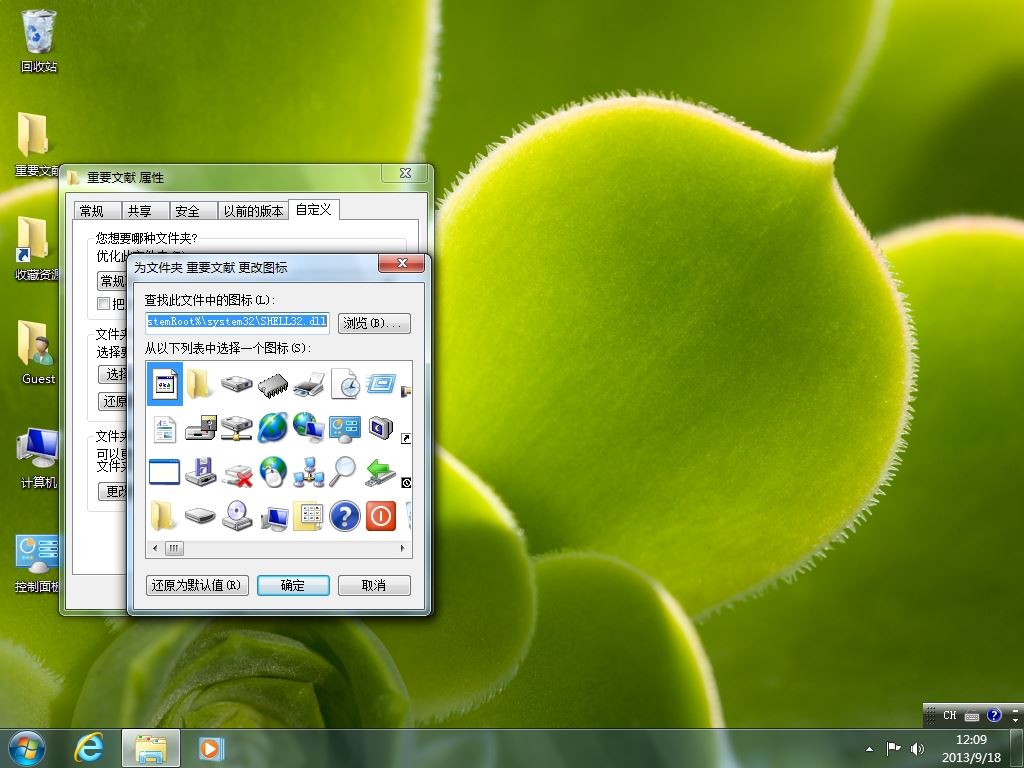1024x768 pixels.
Task: Choose the magnifying glass search icon
Action: click(x=344, y=472)
